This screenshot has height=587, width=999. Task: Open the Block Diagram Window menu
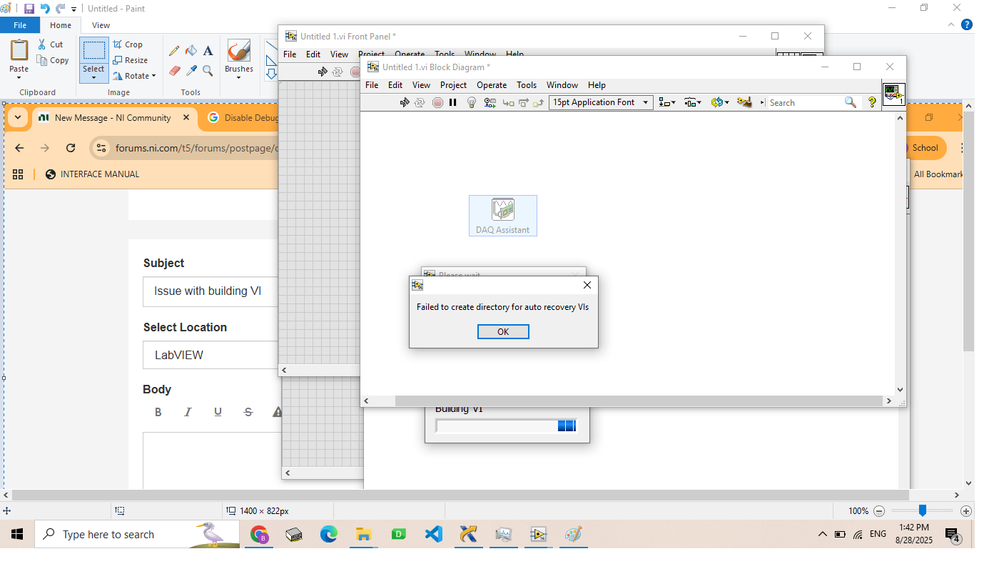click(x=562, y=85)
